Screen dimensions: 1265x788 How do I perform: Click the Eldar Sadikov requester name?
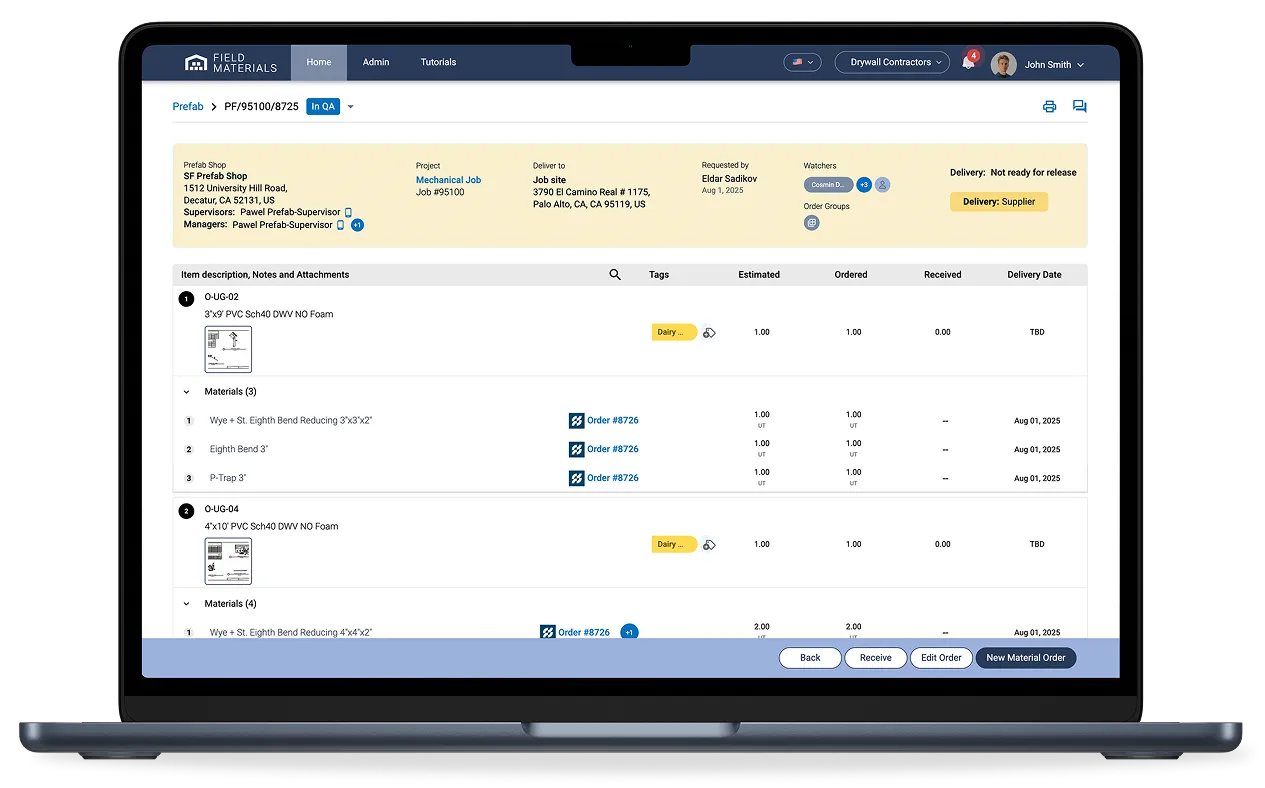pyautogui.click(x=729, y=178)
